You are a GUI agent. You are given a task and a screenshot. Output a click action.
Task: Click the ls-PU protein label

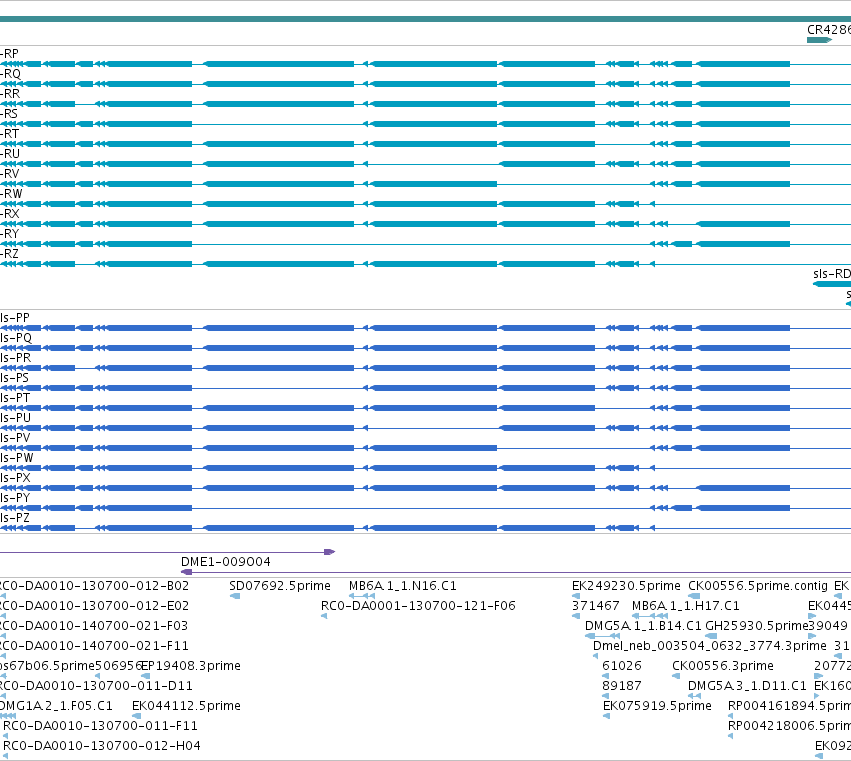[x=15, y=418]
